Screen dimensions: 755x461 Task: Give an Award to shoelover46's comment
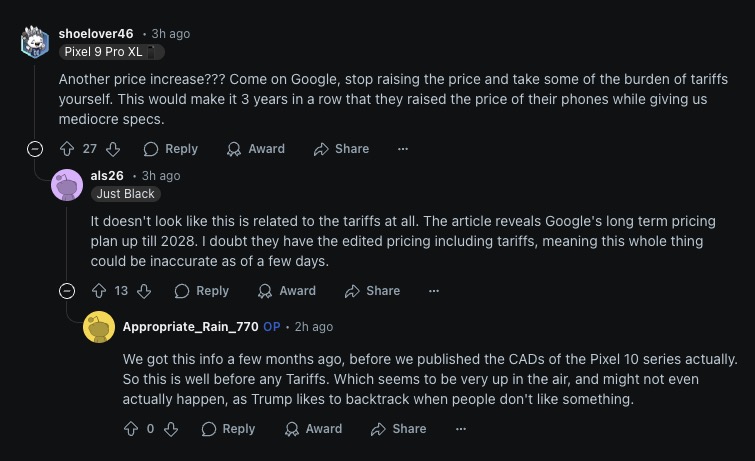click(256, 149)
